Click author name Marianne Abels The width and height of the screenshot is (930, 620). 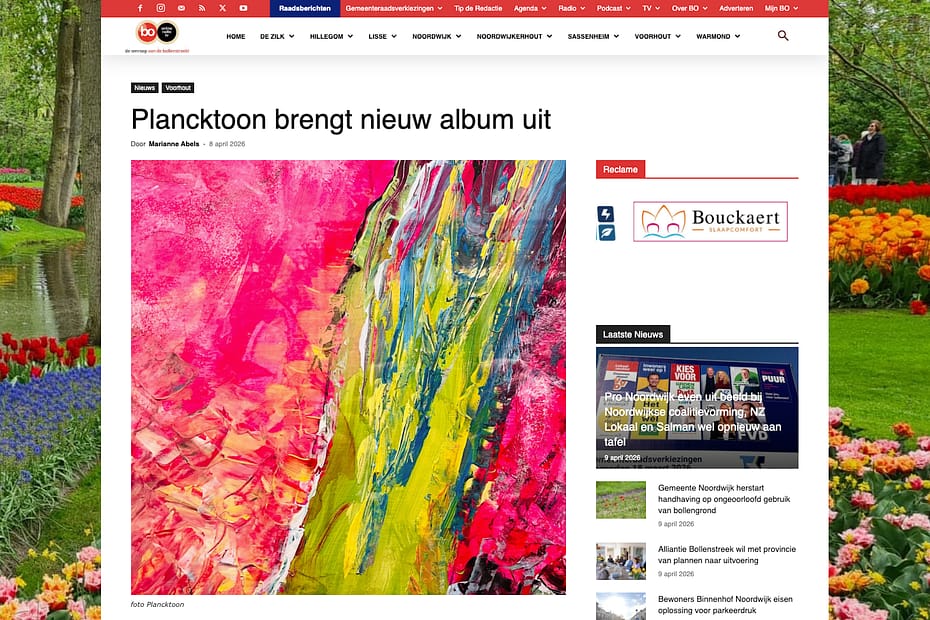click(x=174, y=144)
